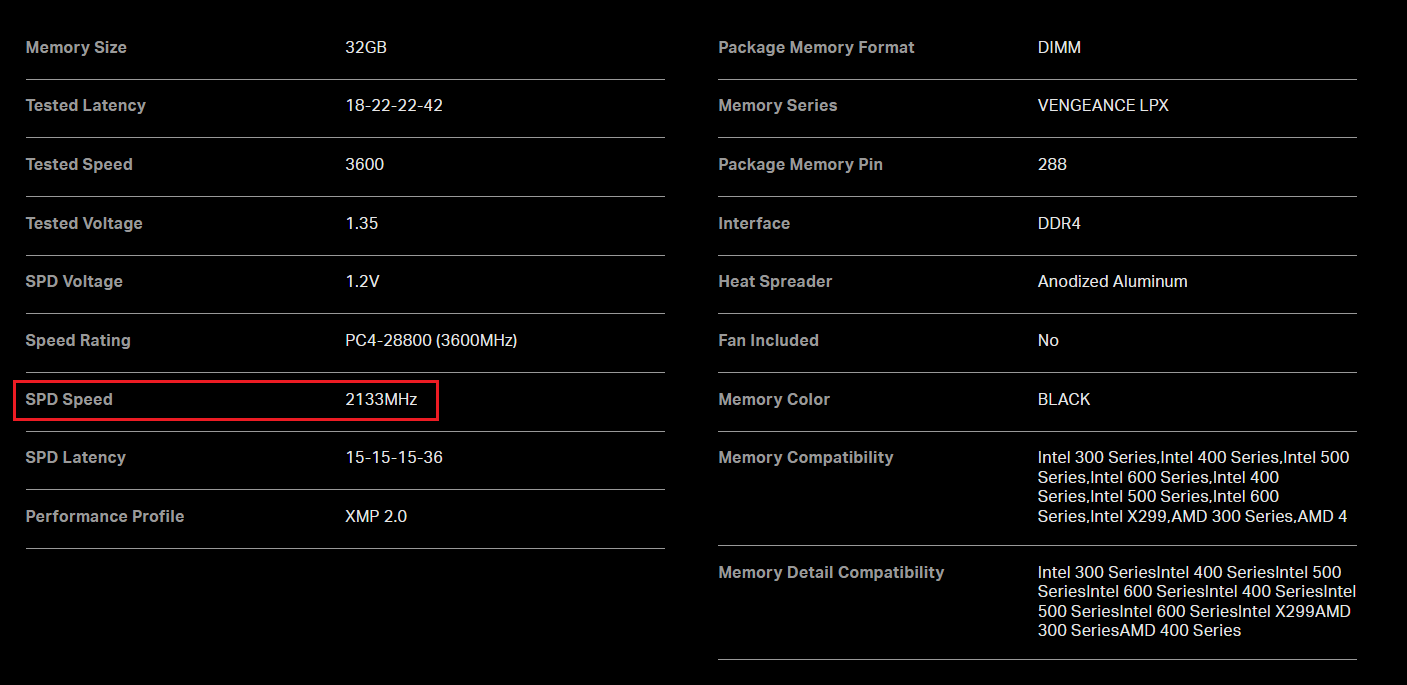Click the XMP 2.0 Performance Profile value
Image resolution: width=1407 pixels, height=685 pixels.
click(x=377, y=516)
